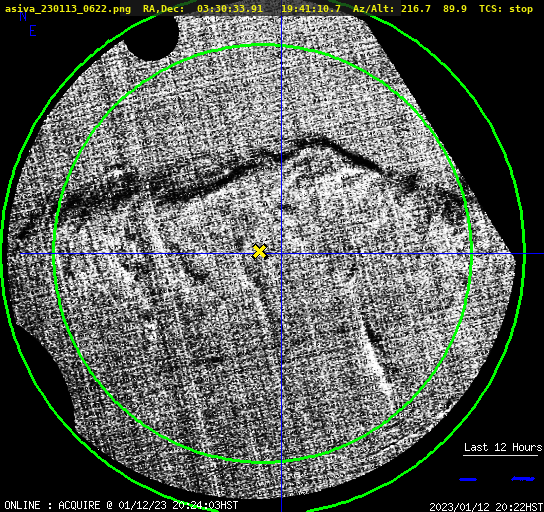
Task: Click the RA,Dec label in header
Action: (x=163, y=8)
